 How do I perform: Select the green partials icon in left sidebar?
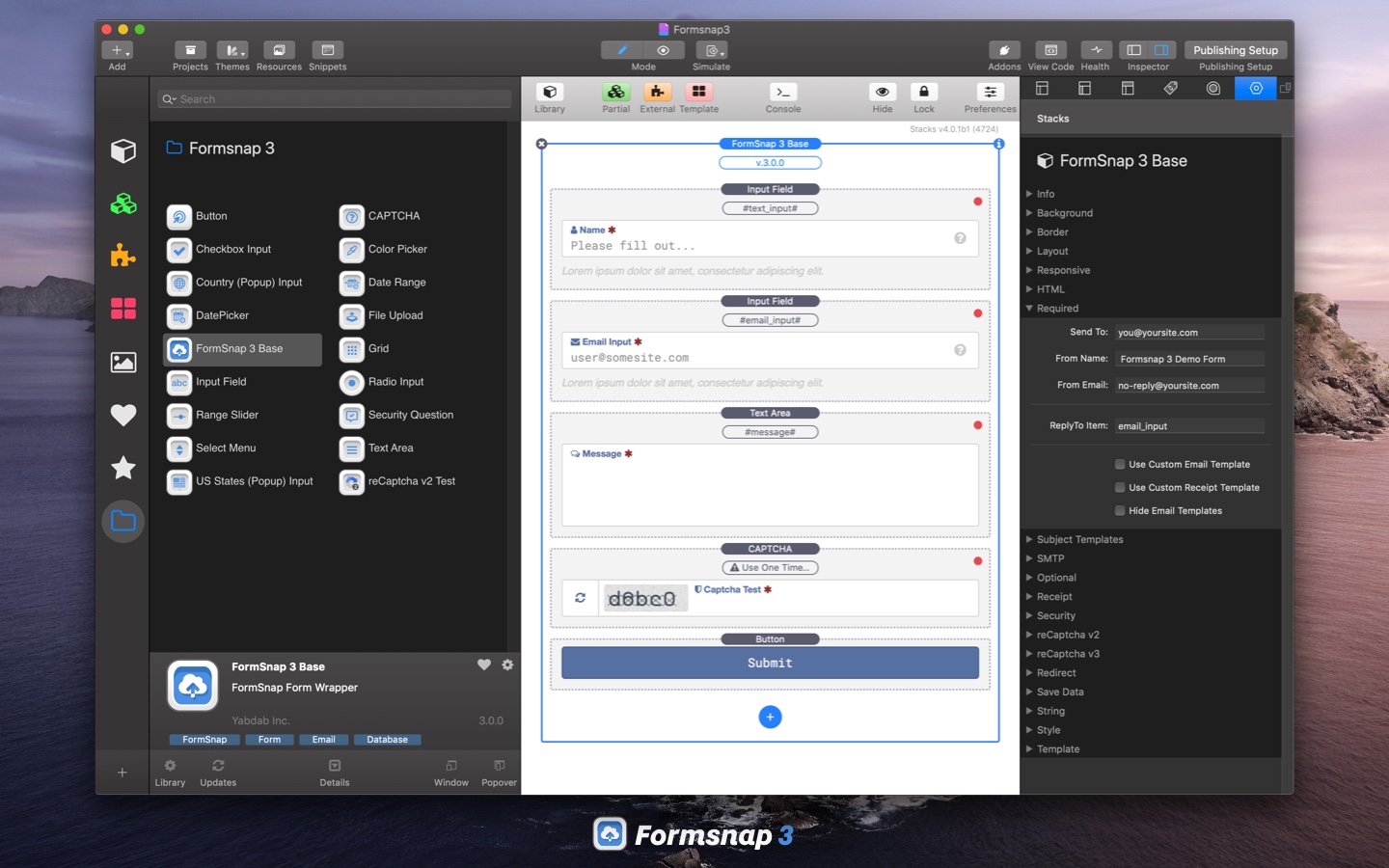(x=123, y=203)
